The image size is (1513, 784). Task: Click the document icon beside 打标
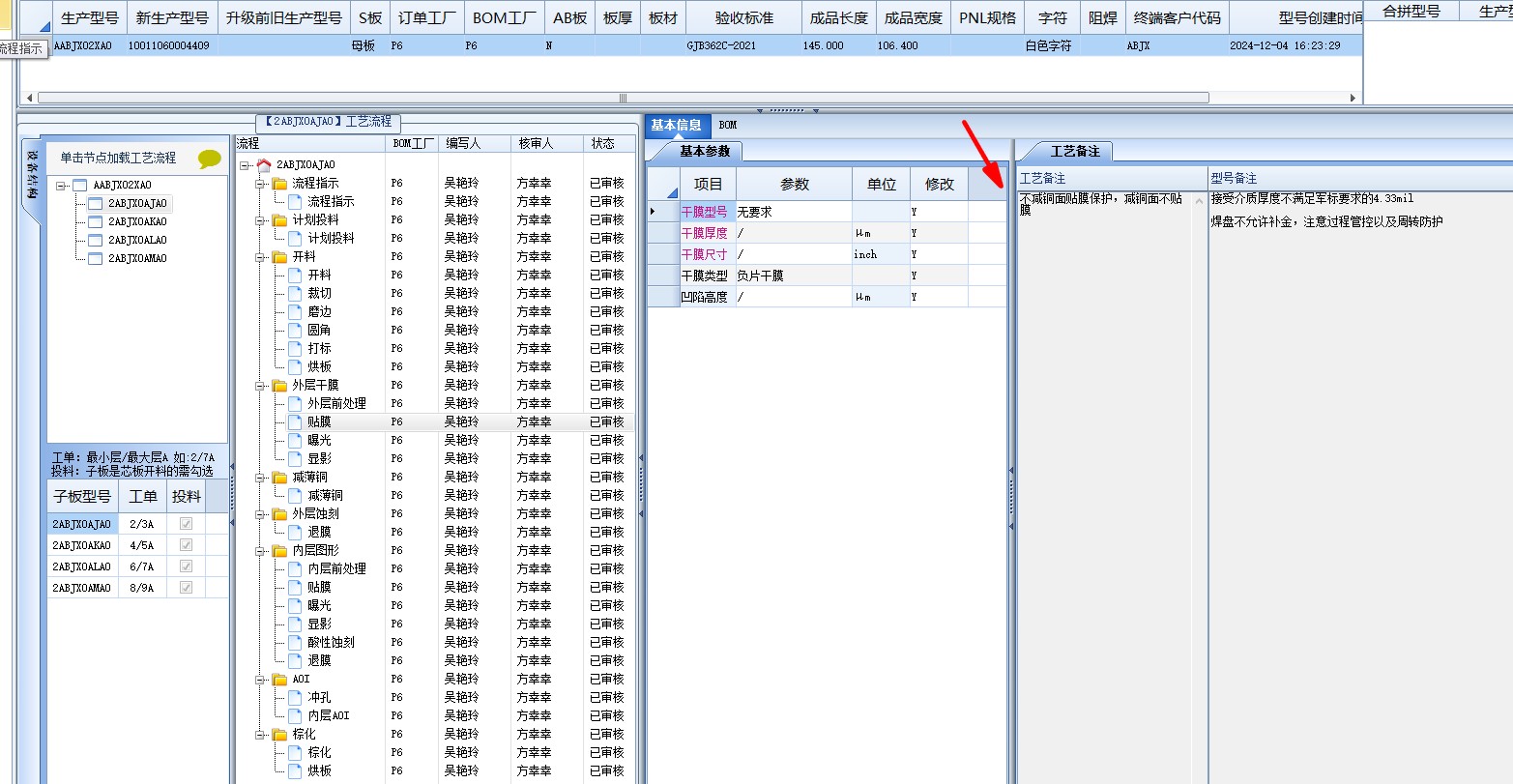pos(295,348)
